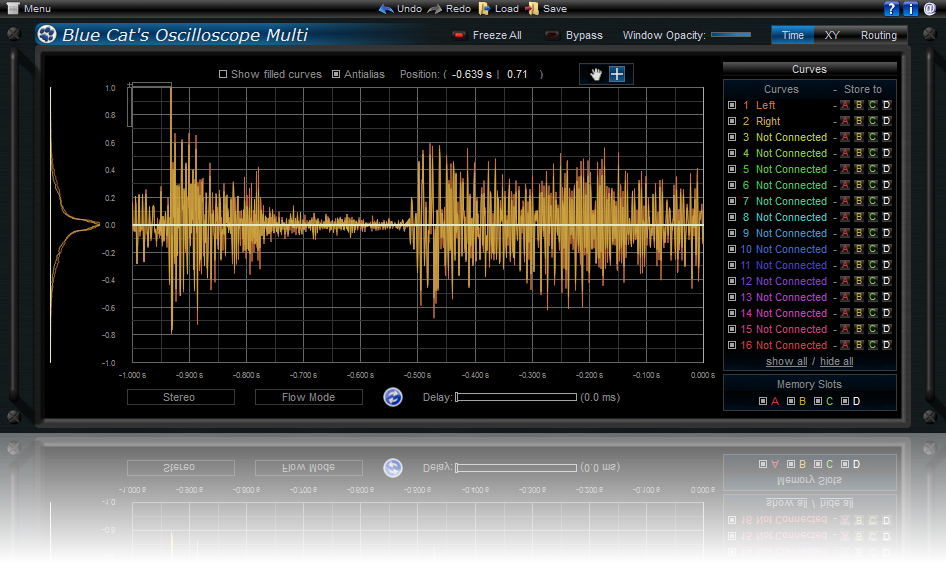Image resolution: width=946 pixels, height=562 pixels.
Task: Toggle Freeze All
Action: point(459,35)
